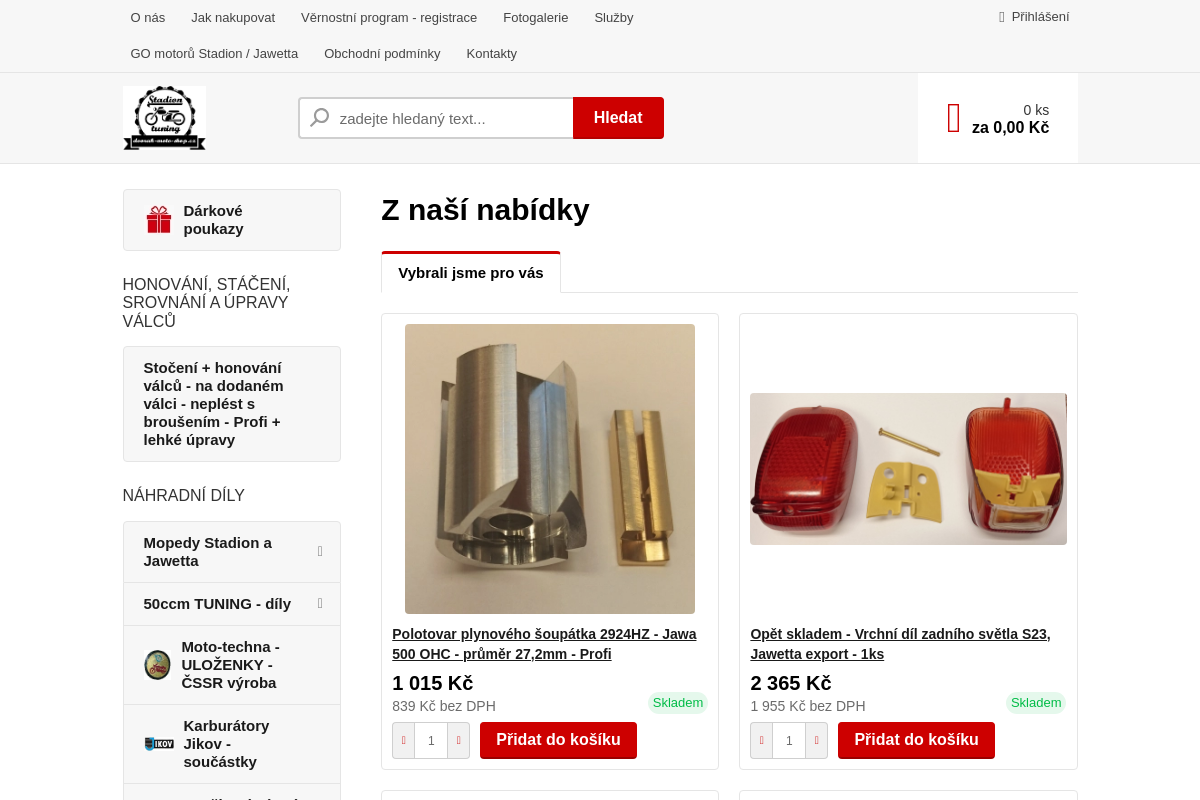Open Karburátory Jikov logo icon
1200x800 pixels.
coord(159,744)
